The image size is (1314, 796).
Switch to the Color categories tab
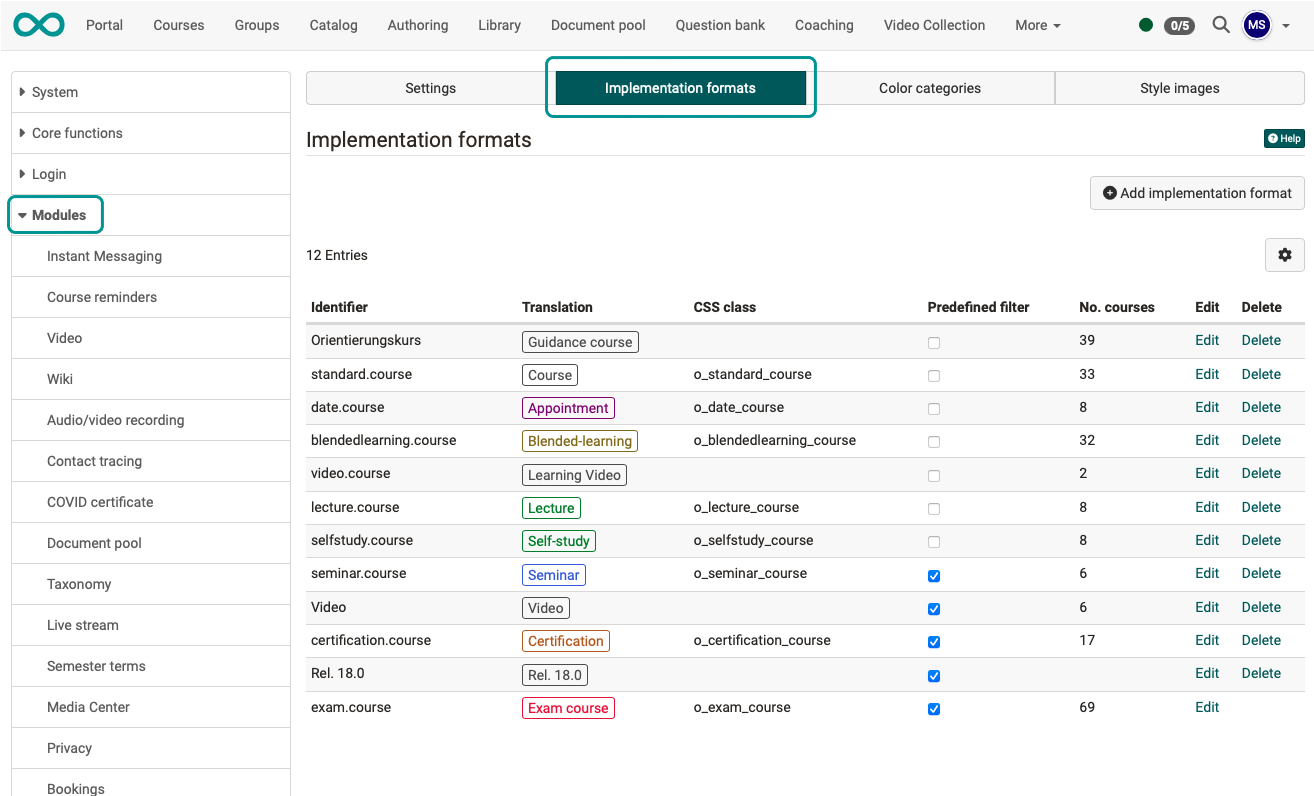929,88
